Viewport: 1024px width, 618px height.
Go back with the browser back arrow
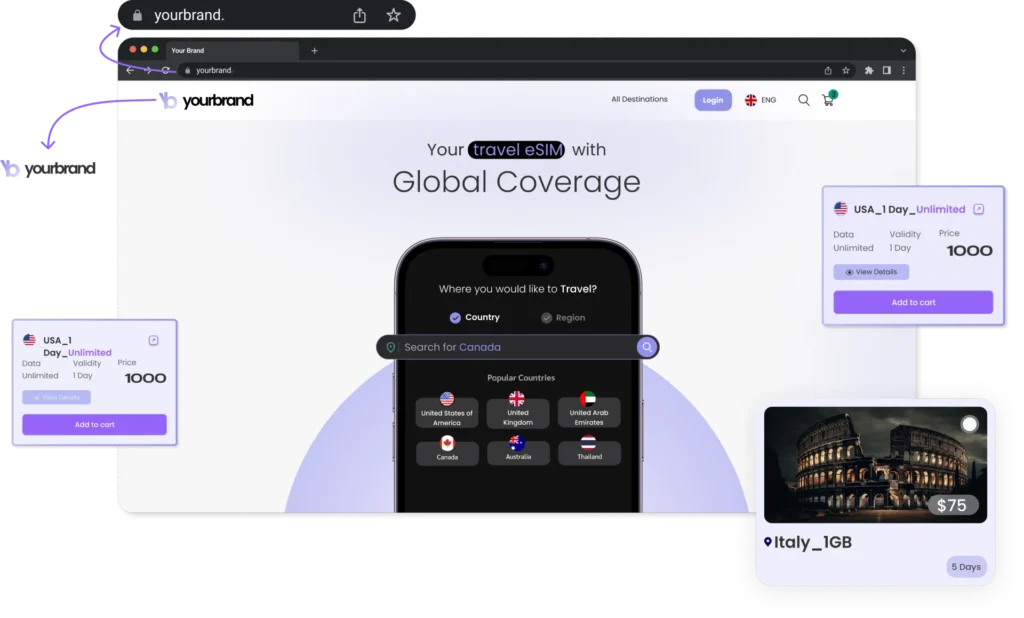pos(130,70)
